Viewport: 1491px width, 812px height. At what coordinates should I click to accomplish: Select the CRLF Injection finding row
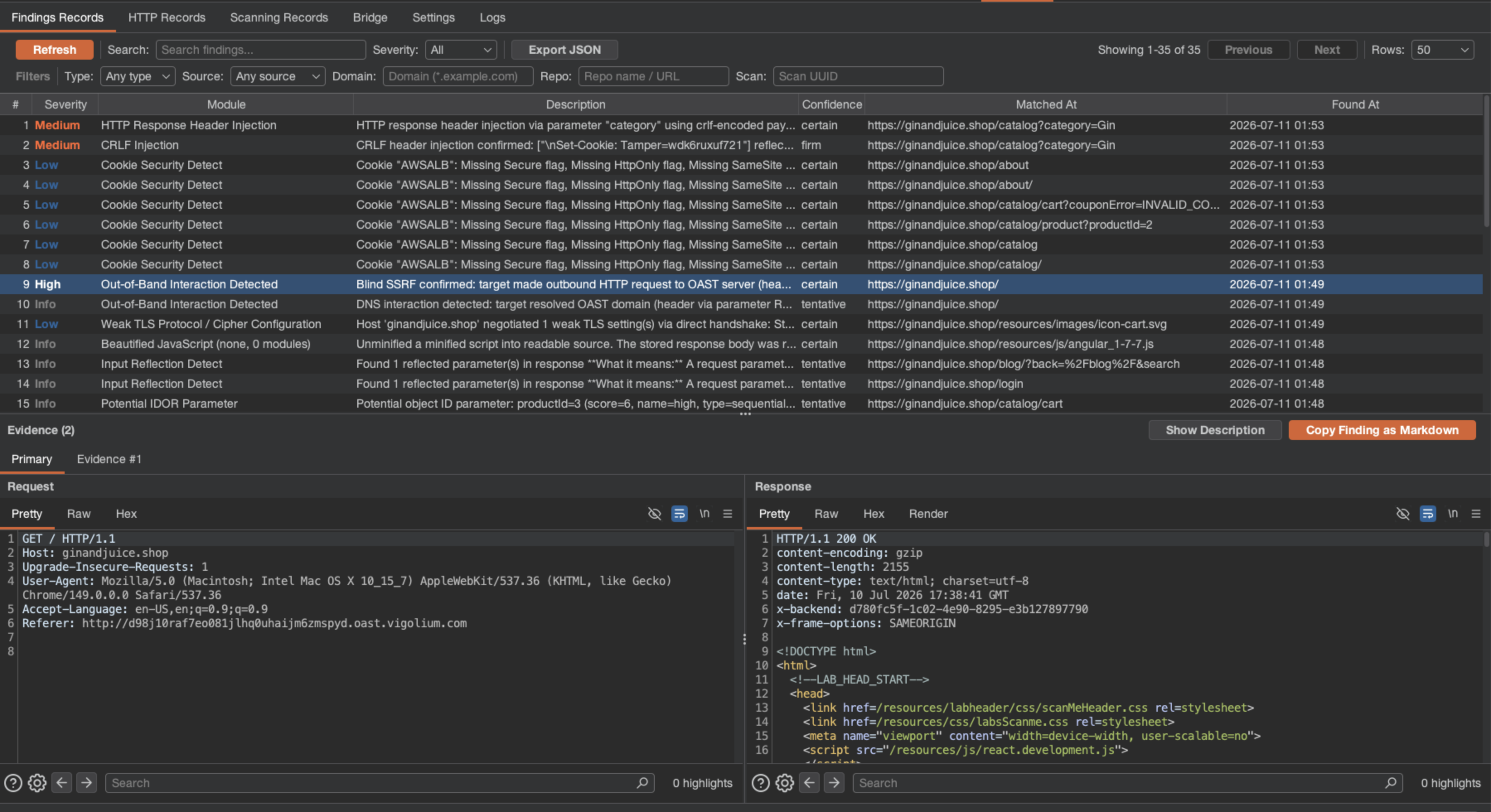pyautogui.click(x=741, y=145)
